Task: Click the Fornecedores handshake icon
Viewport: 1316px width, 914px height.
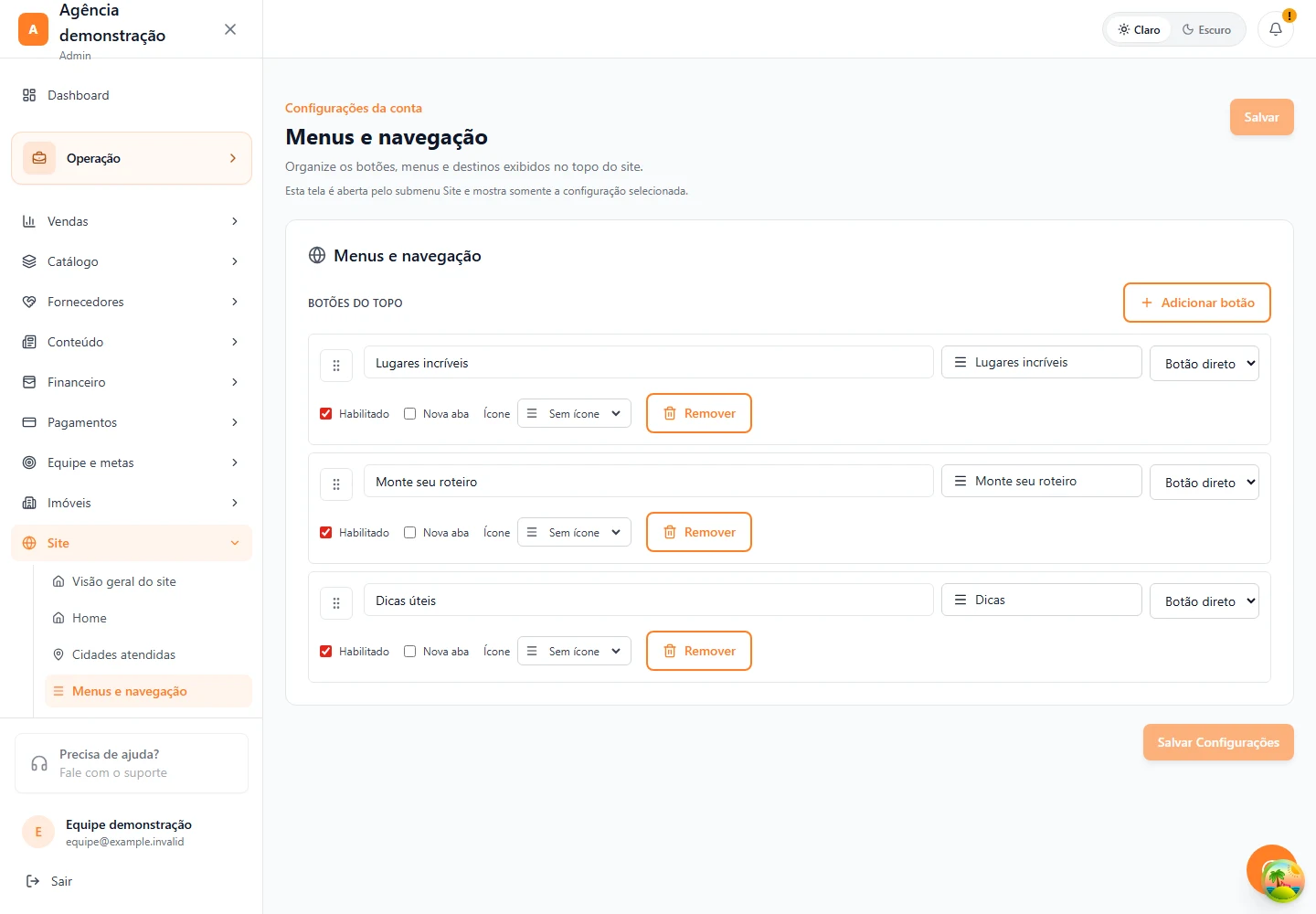Action: [29, 302]
